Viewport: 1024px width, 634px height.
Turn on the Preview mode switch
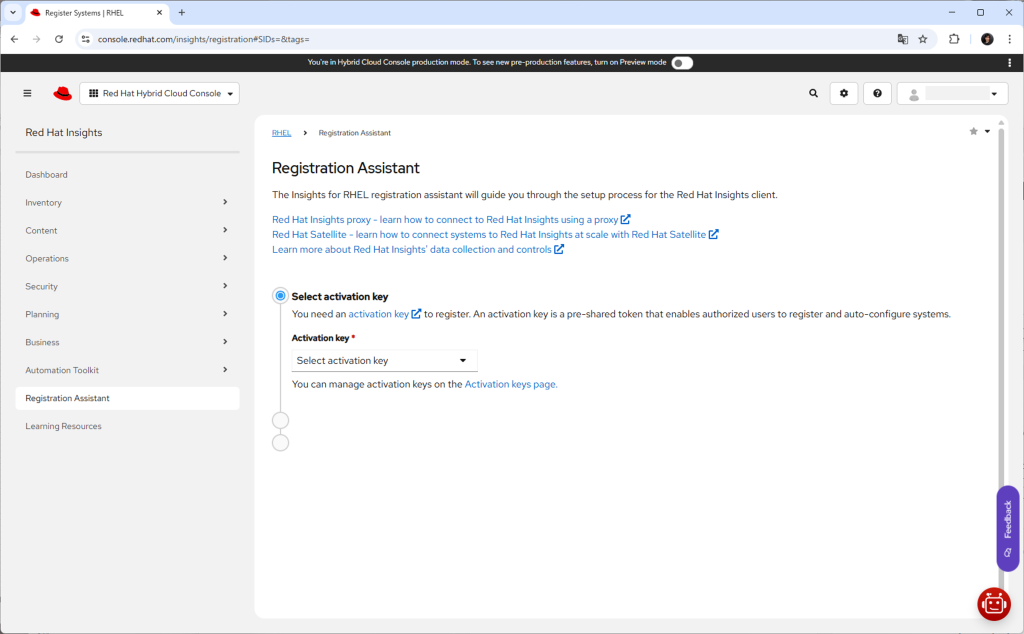pyautogui.click(x=681, y=62)
